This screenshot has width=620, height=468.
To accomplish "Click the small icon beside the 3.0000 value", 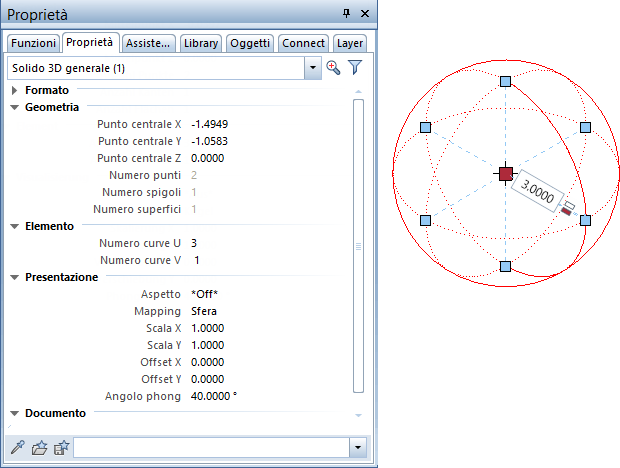I will point(567,208).
